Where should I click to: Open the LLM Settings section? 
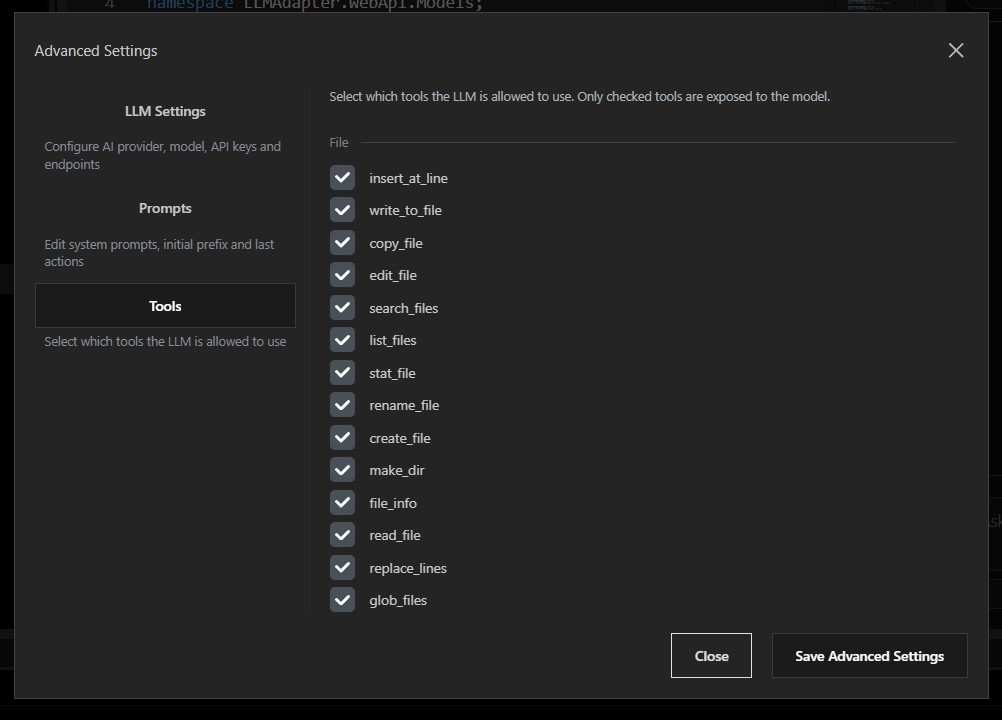[165, 111]
